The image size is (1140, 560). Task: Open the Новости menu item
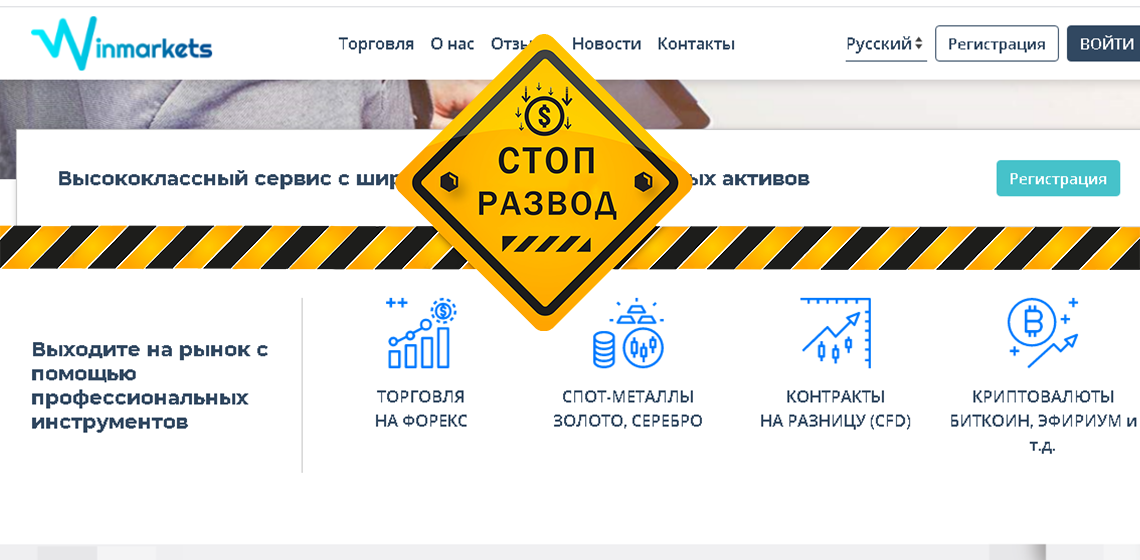pos(606,44)
